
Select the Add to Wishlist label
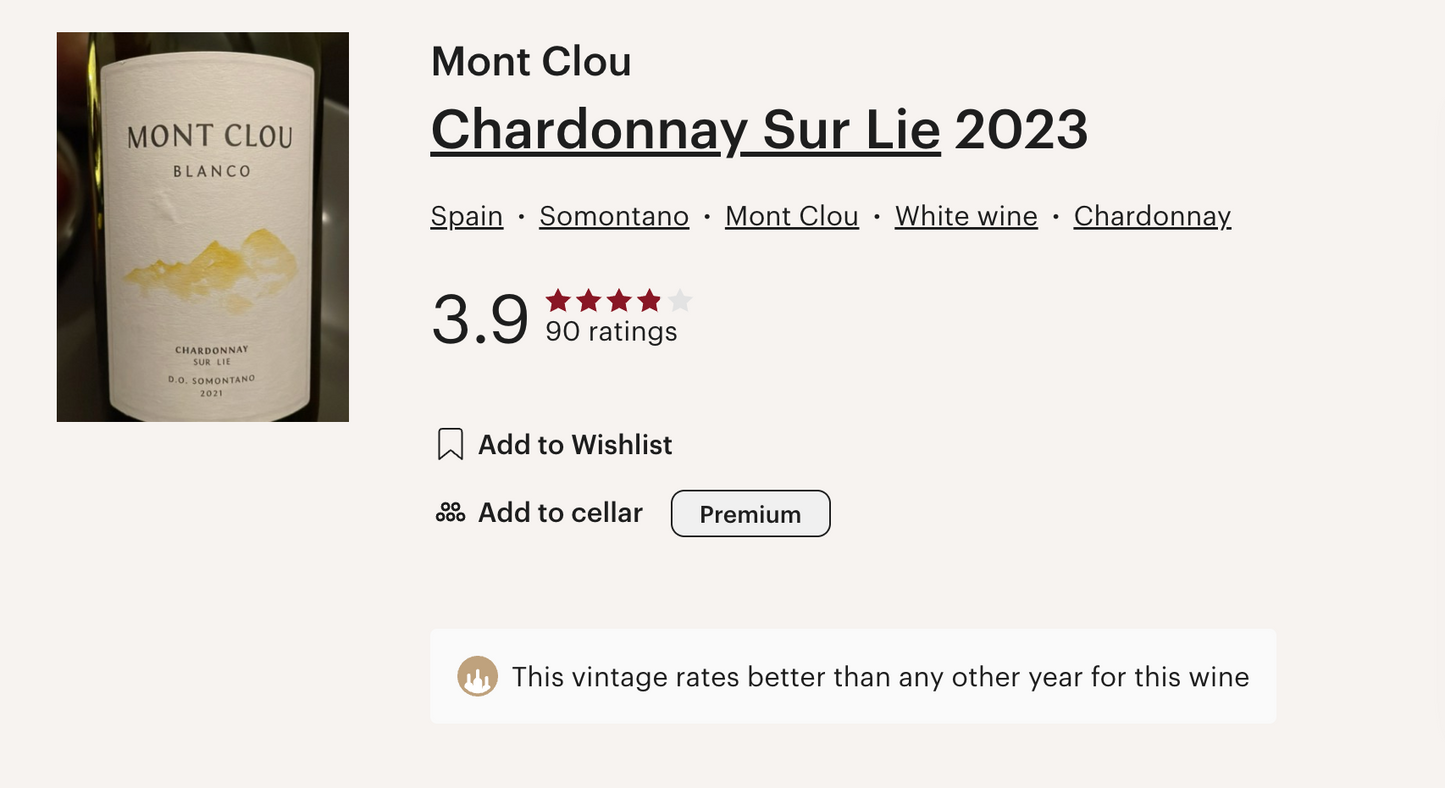(575, 444)
